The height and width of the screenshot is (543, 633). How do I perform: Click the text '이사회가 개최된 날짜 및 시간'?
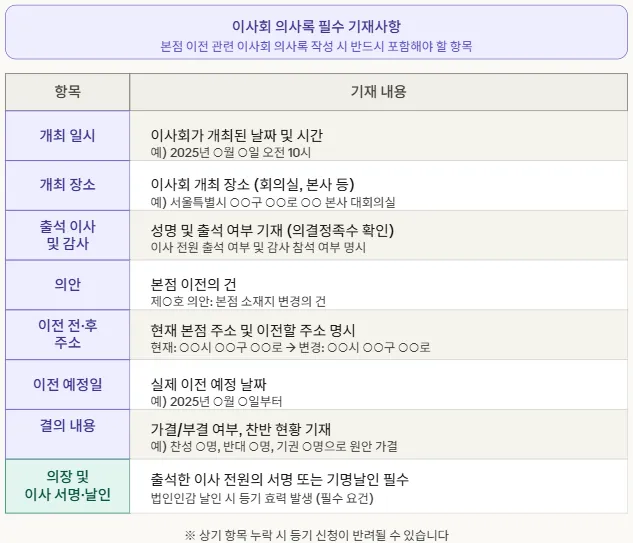(237, 135)
